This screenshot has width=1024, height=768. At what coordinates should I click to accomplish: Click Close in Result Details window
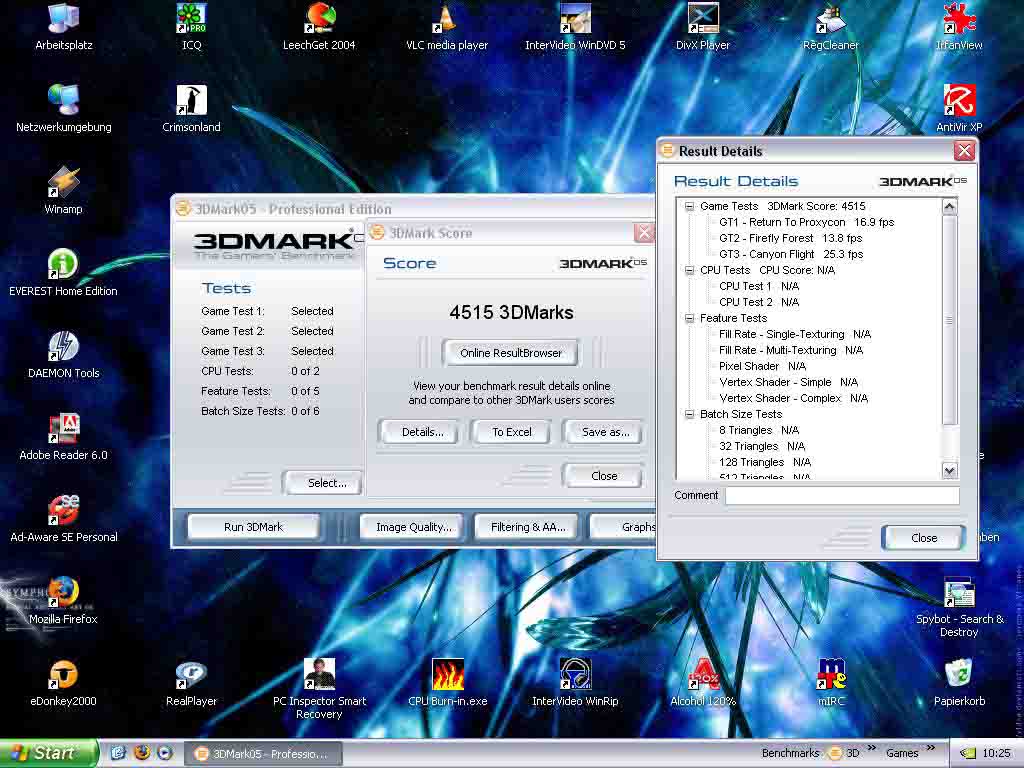(x=923, y=537)
